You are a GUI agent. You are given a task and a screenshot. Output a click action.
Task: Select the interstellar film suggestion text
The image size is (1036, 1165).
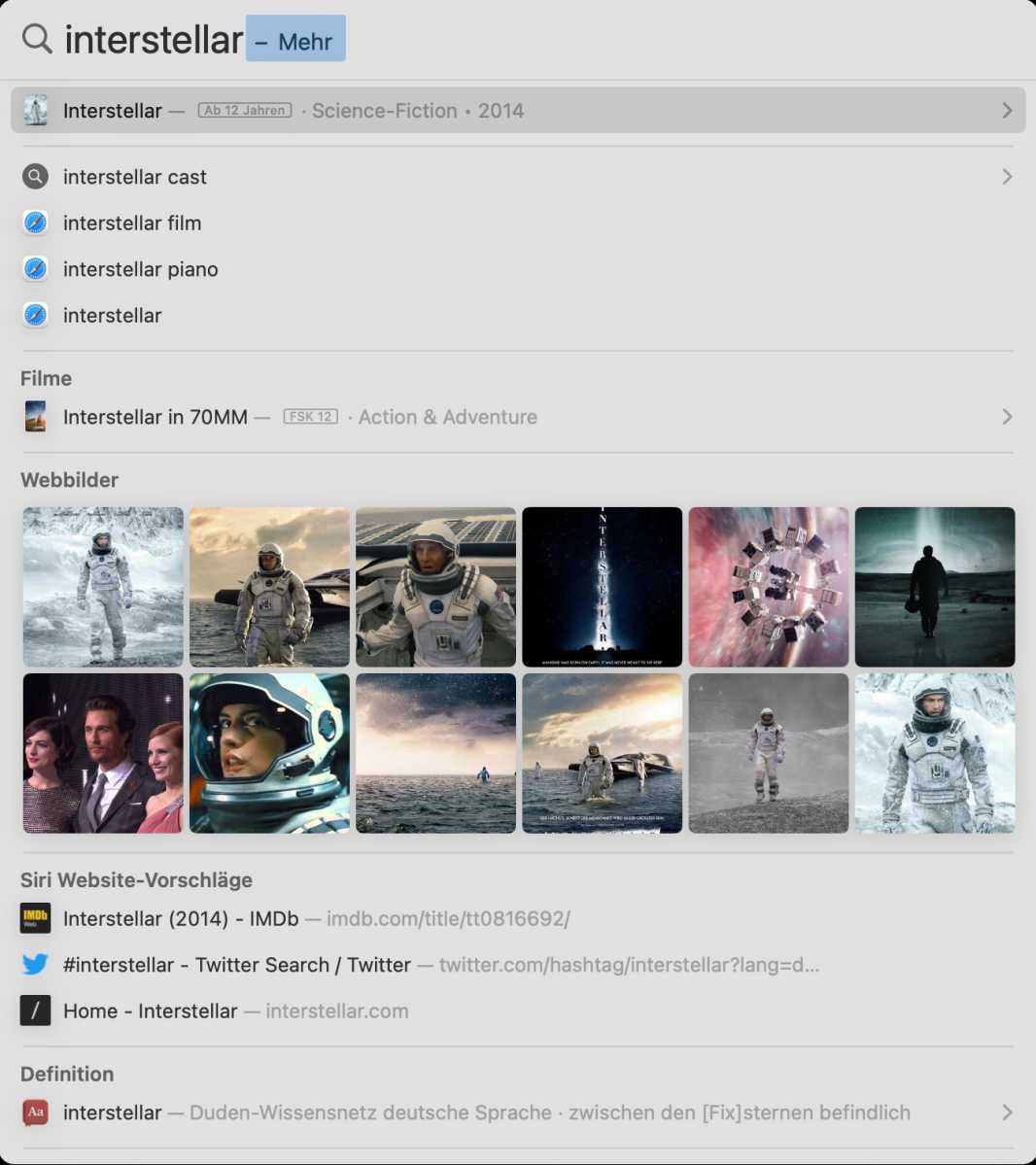(132, 223)
